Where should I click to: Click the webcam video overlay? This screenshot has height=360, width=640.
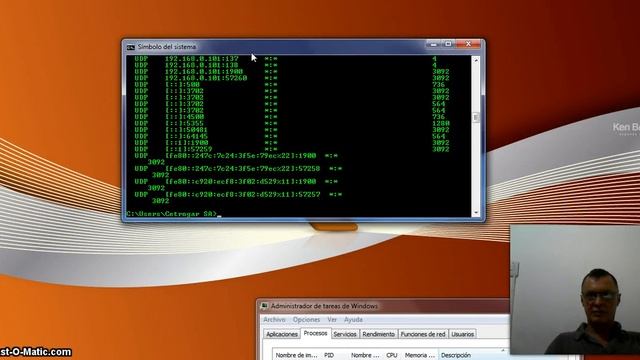pyautogui.click(x=575, y=289)
